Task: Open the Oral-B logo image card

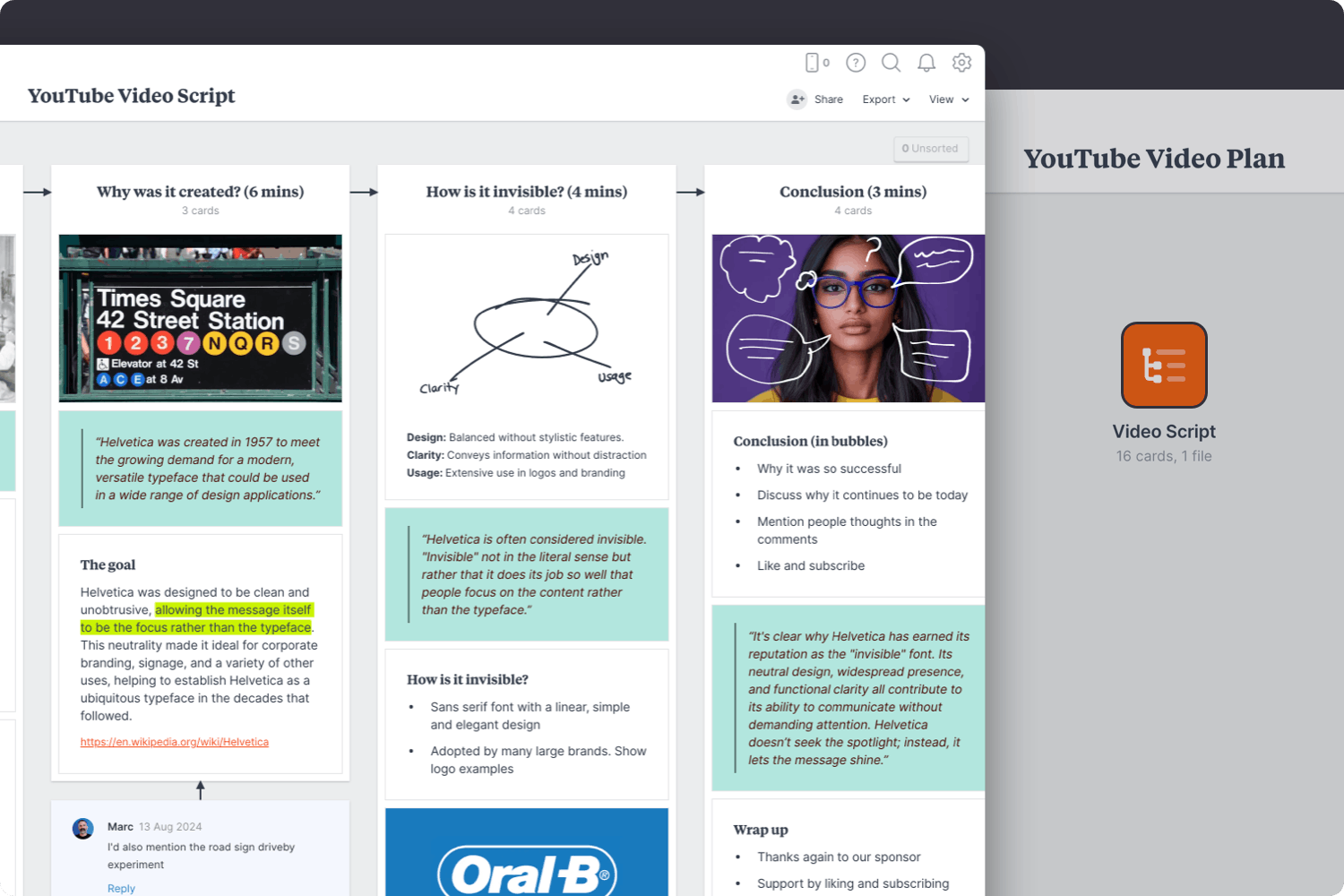Action: click(x=527, y=852)
